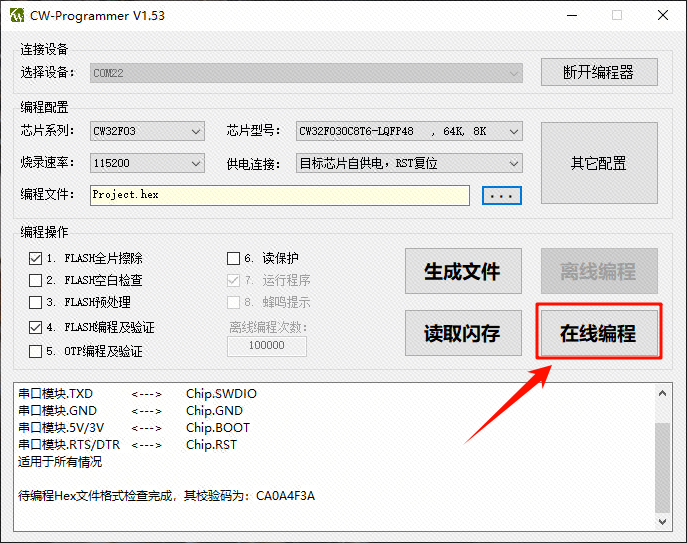
Task: Click the Chip.SWDIO text in log
Action: tap(221, 394)
